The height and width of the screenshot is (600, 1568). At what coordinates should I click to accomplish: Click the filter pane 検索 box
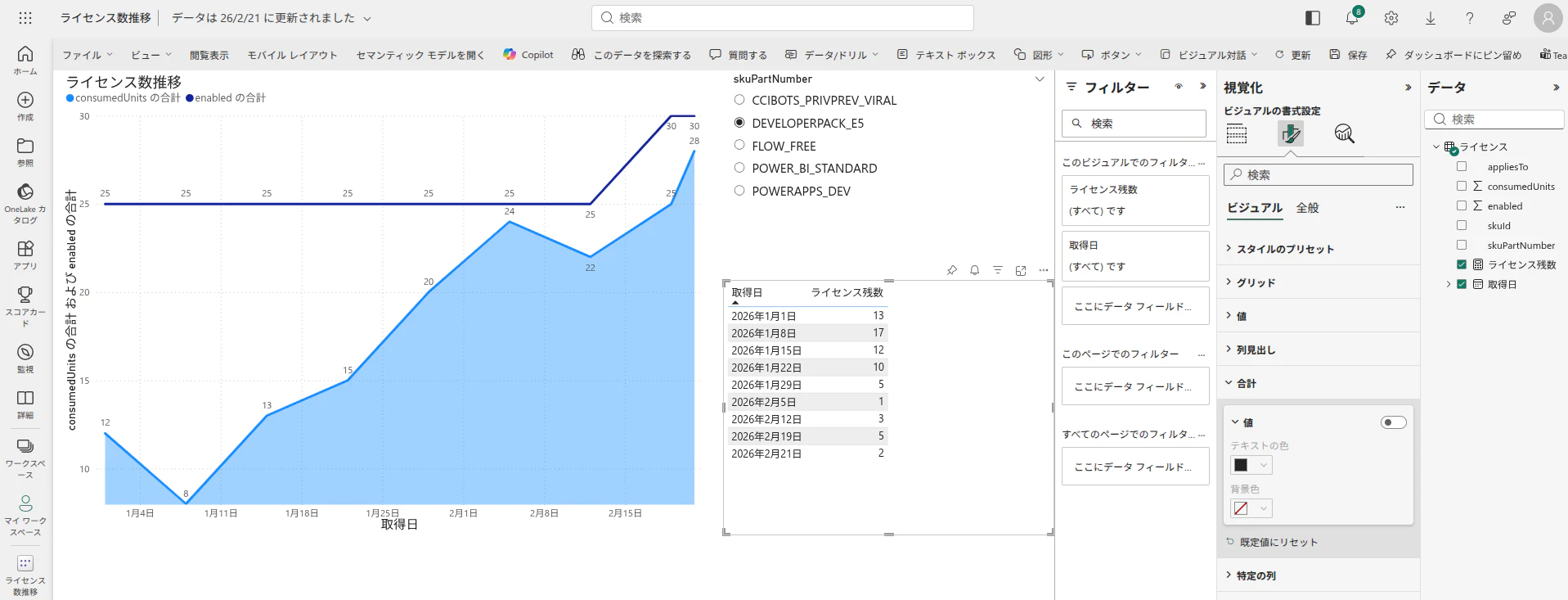click(x=1134, y=124)
